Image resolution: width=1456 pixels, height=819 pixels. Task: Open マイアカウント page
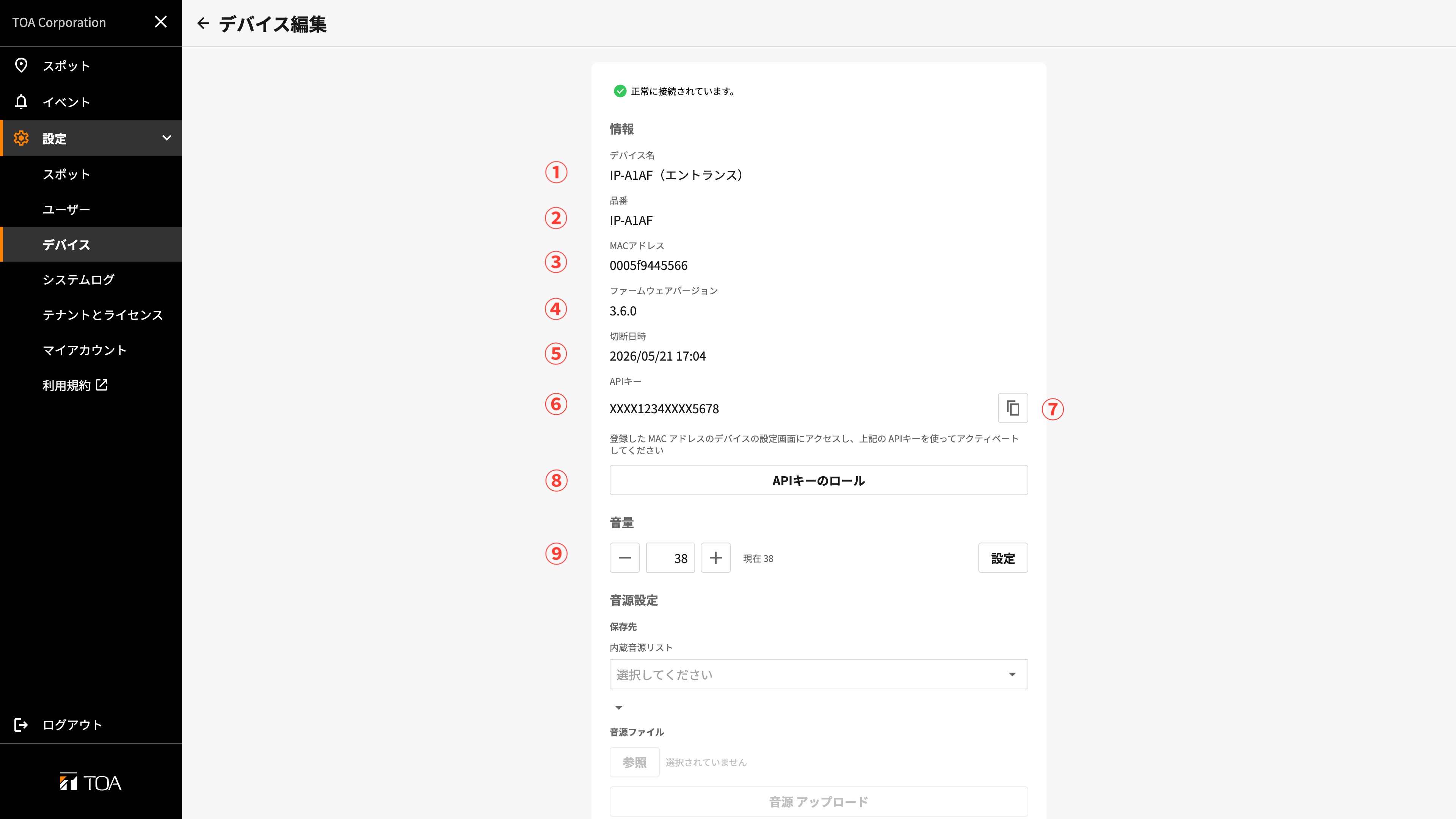[91, 350]
